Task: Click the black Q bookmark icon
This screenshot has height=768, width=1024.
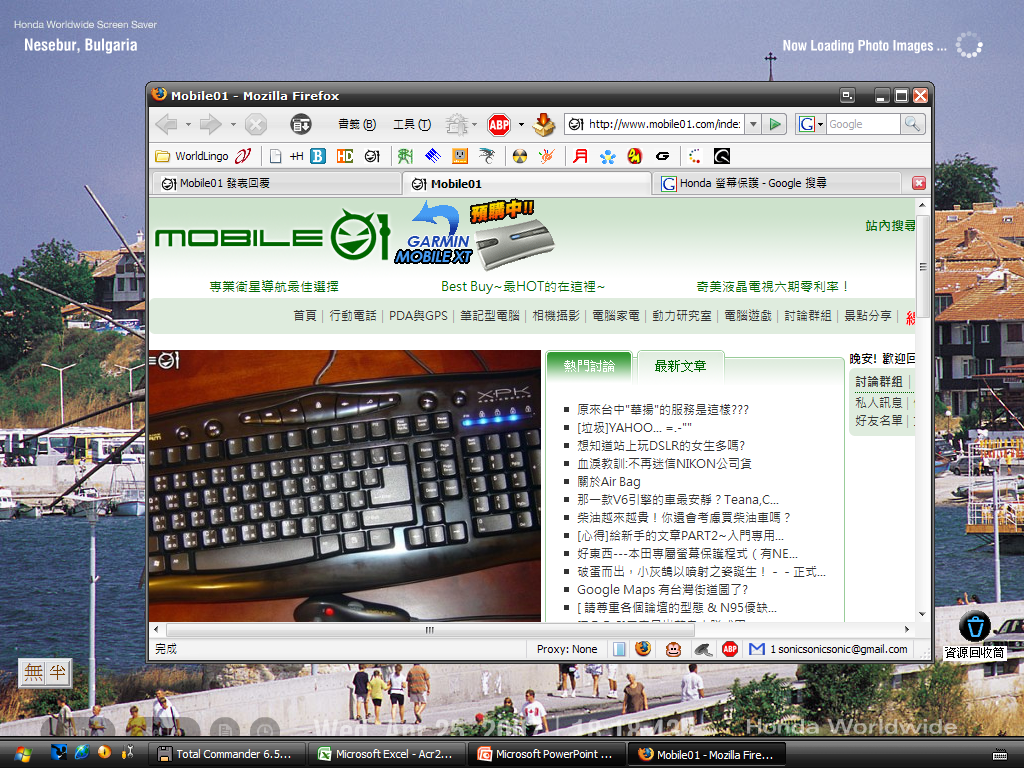Action: coord(722,156)
